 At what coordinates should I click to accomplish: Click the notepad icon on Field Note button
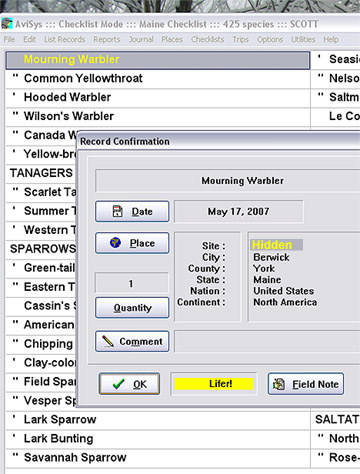click(x=279, y=384)
